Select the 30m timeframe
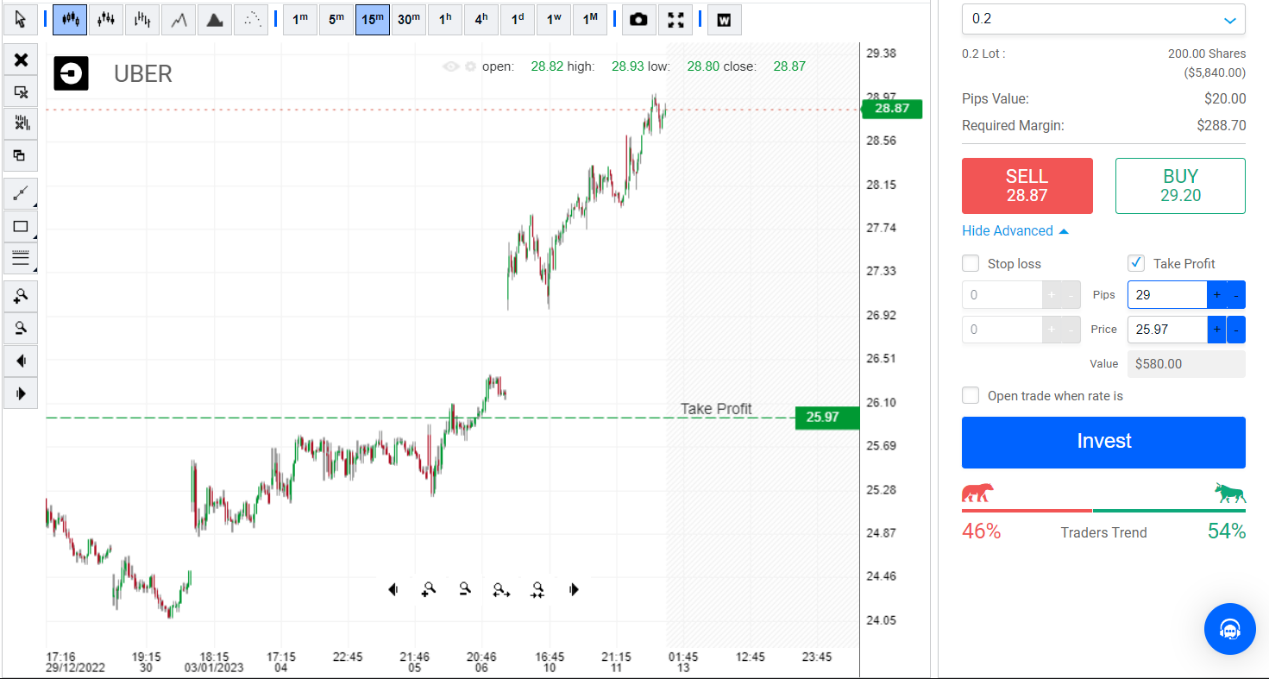This screenshot has height=679, width=1269. (408, 19)
